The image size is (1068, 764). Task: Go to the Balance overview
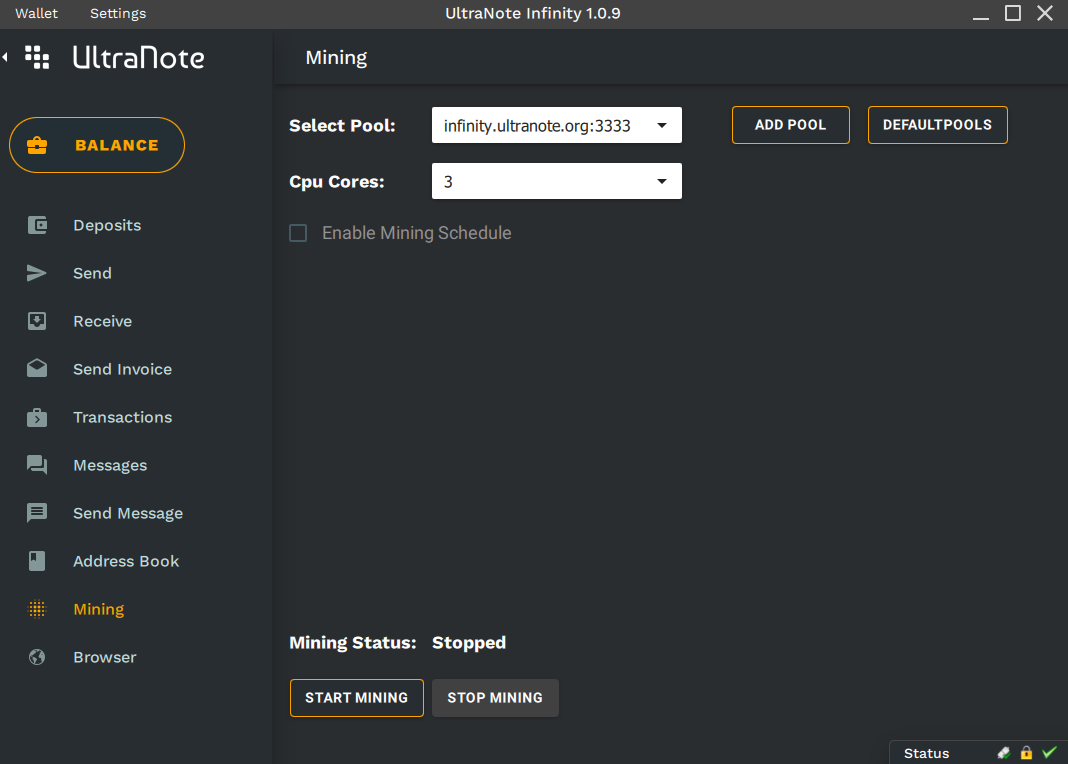point(97,145)
